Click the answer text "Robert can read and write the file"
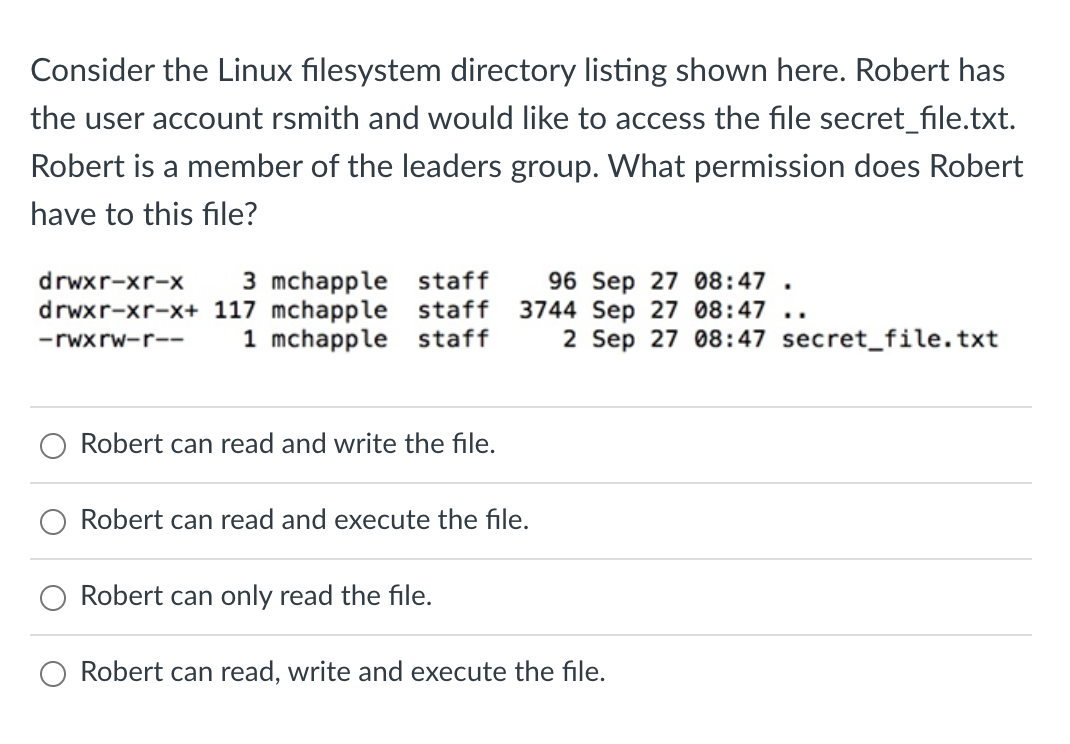The width and height of the screenshot is (1070, 744). coord(287,444)
